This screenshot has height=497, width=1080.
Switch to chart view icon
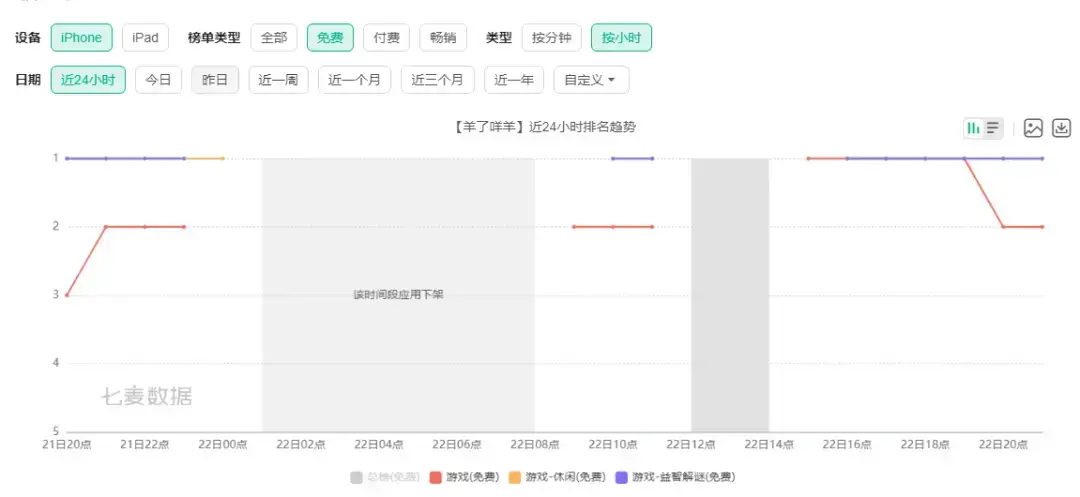[x=973, y=128]
